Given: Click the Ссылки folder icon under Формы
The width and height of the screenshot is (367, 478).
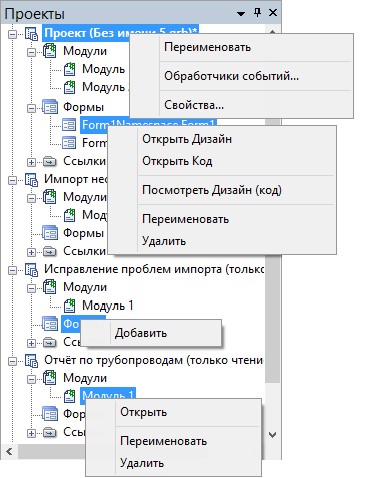Looking at the screenshot, I should pyautogui.click(x=50, y=162).
